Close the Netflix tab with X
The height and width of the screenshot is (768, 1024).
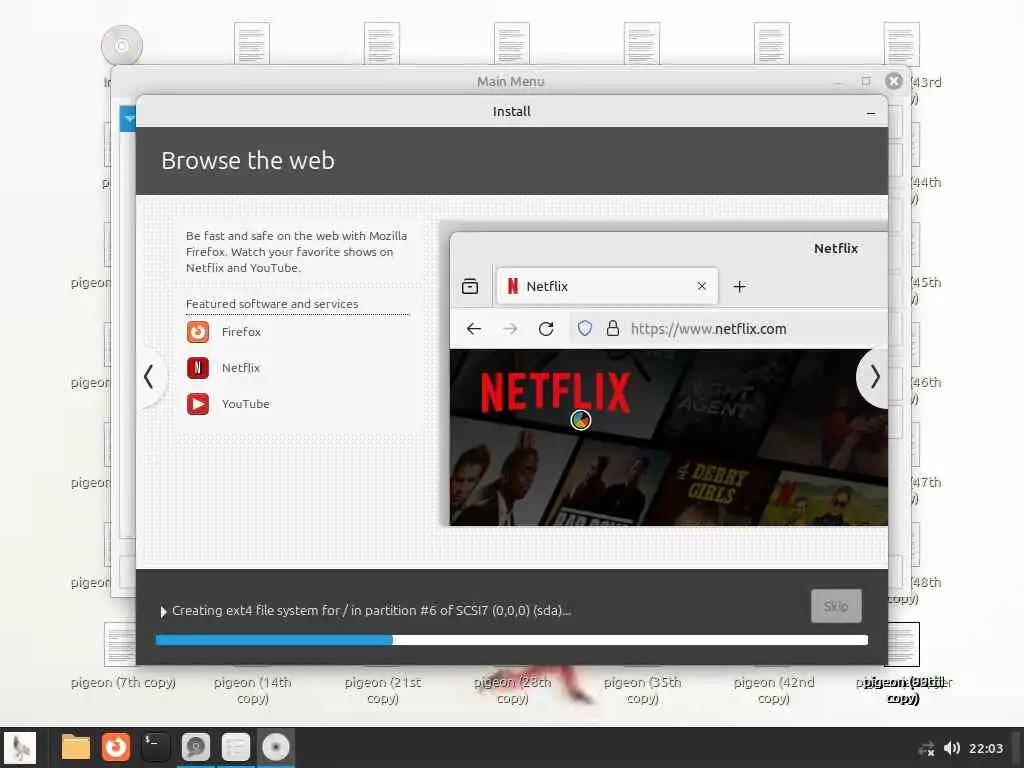[x=702, y=286]
